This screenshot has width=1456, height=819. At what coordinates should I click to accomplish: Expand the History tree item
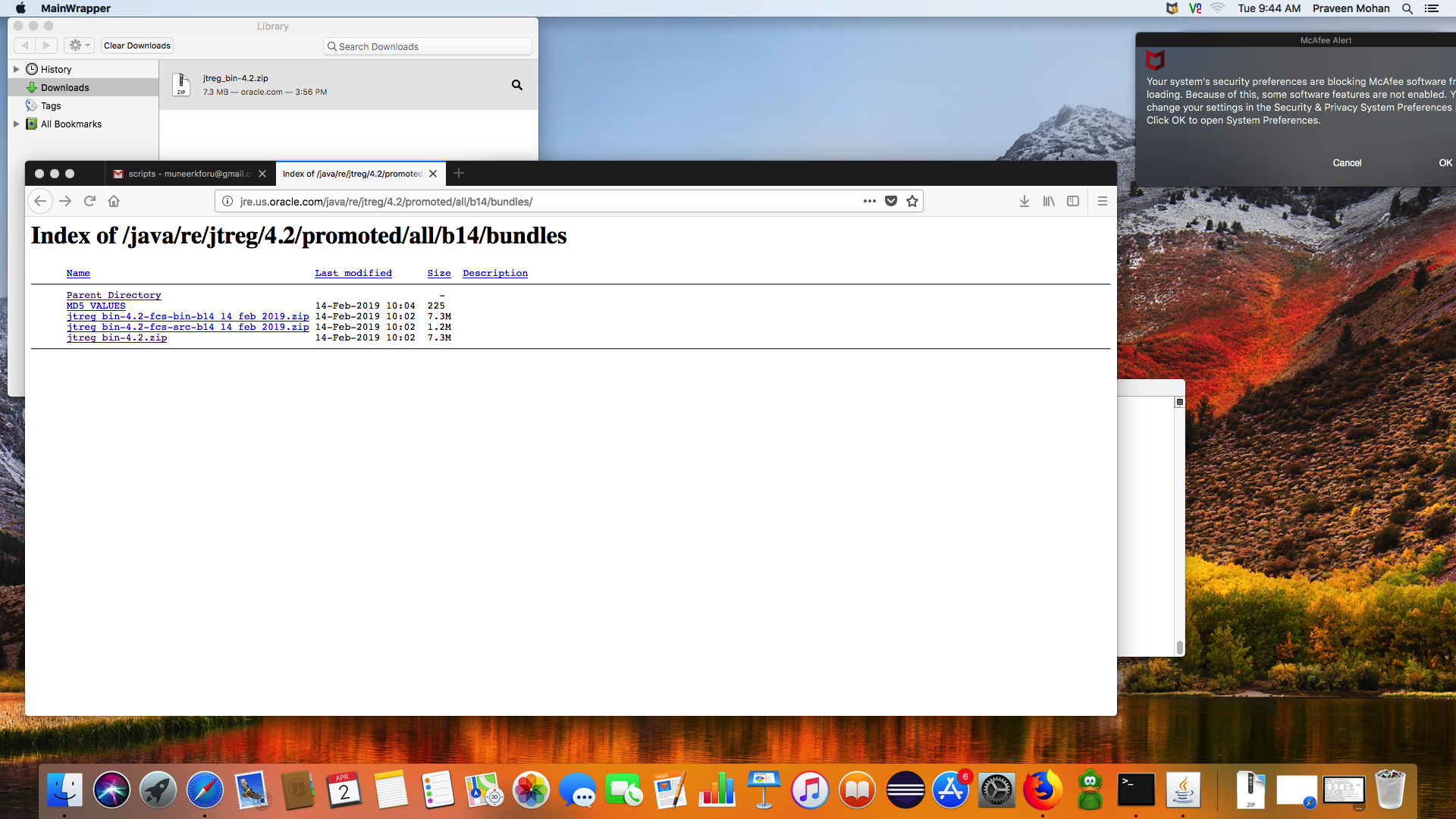pyautogui.click(x=16, y=69)
